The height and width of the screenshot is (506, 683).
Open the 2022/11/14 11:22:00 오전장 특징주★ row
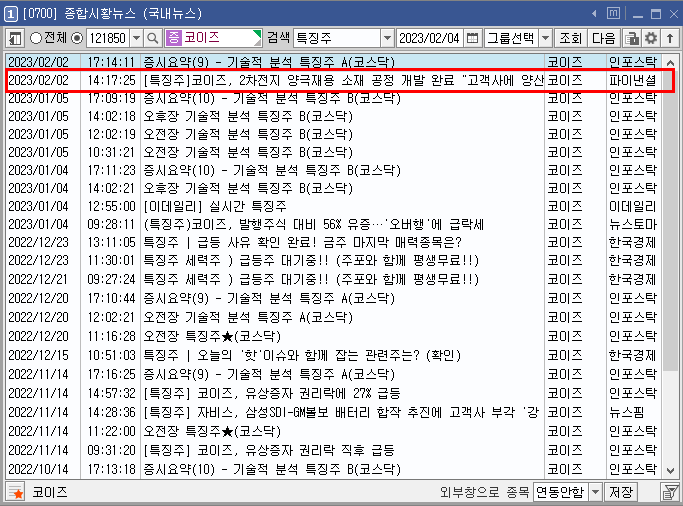click(333, 431)
